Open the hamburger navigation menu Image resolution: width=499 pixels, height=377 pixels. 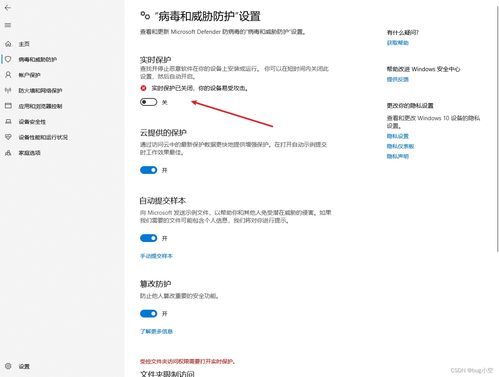8,25
